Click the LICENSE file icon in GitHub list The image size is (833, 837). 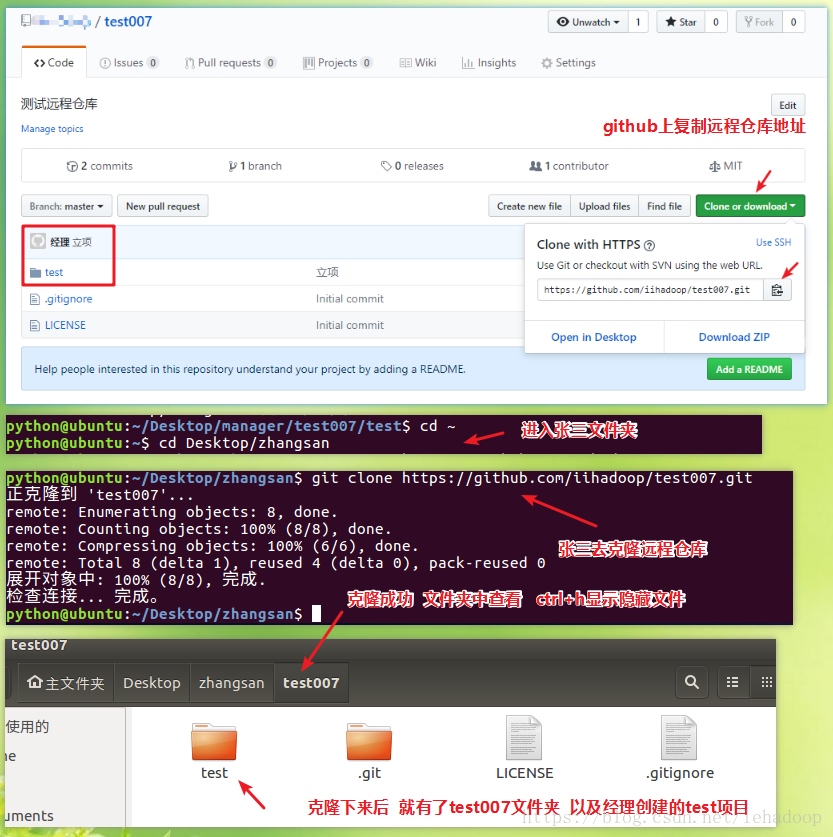(x=35, y=325)
